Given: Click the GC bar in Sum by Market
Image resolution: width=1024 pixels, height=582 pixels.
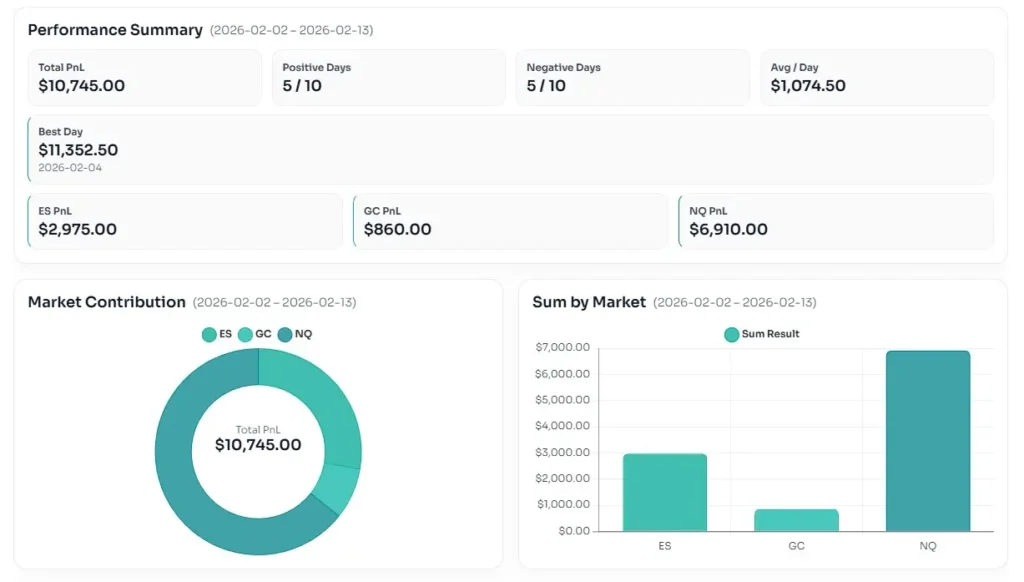Looking at the screenshot, I should coord(796,520).
